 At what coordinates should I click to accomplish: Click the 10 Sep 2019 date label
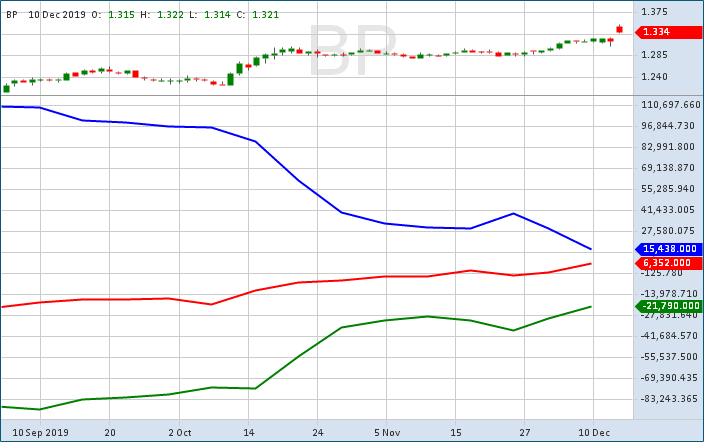(x=40, y=433)
